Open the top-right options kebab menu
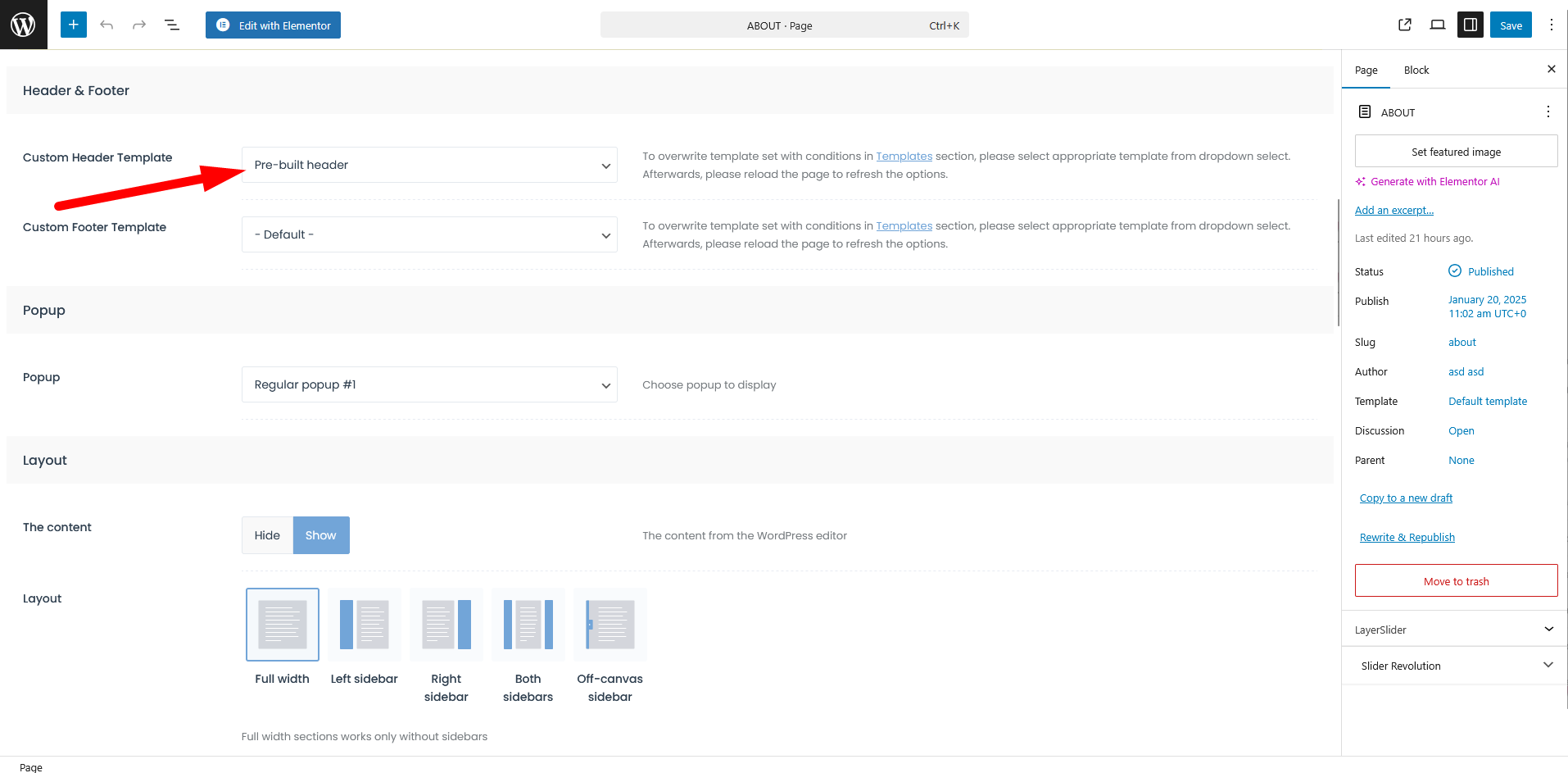This screenshot has width=1568, height=773. click(1551, 25)
